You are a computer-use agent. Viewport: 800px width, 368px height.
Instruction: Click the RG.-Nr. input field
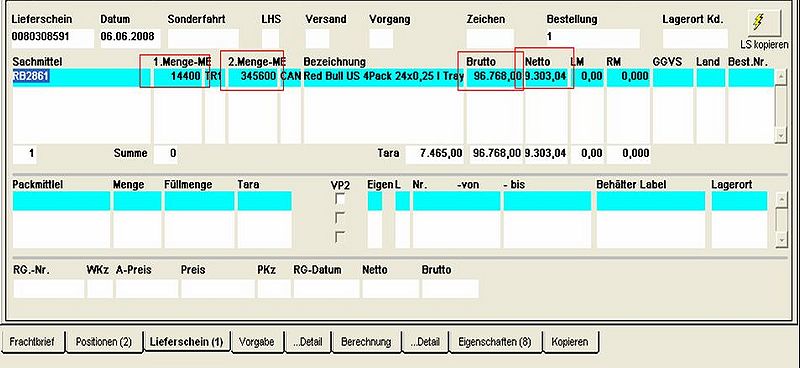click(x=48, y=289)
